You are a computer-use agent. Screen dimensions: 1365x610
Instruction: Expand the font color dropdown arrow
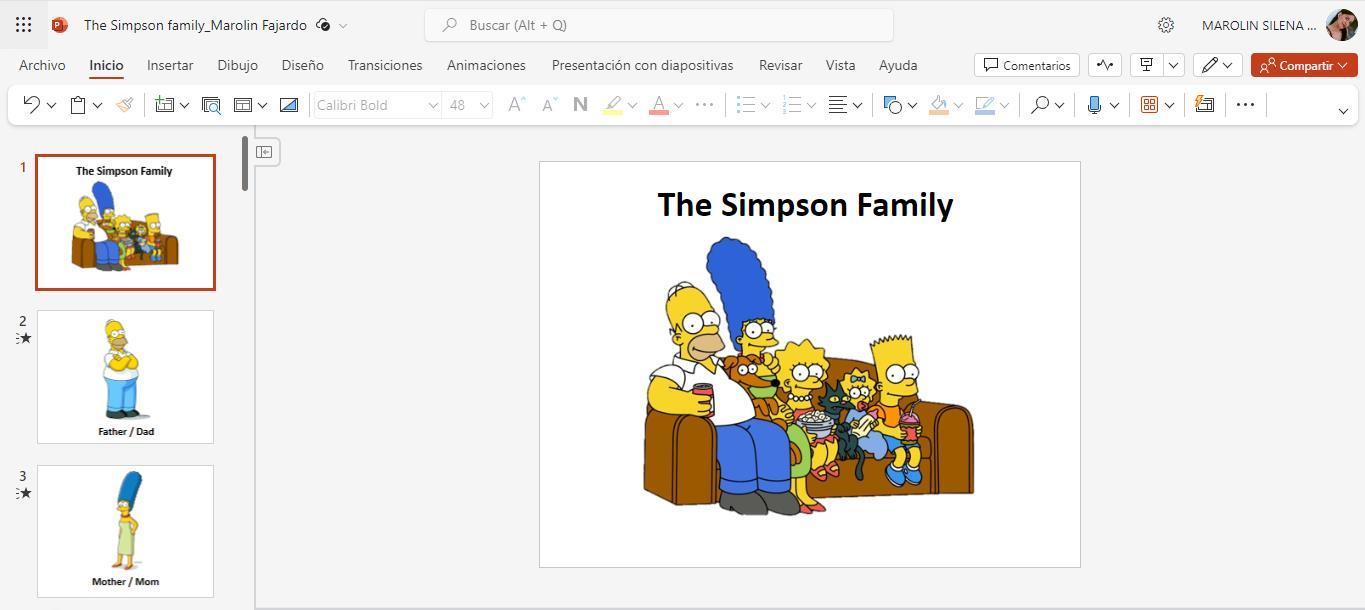coord(678,105)
